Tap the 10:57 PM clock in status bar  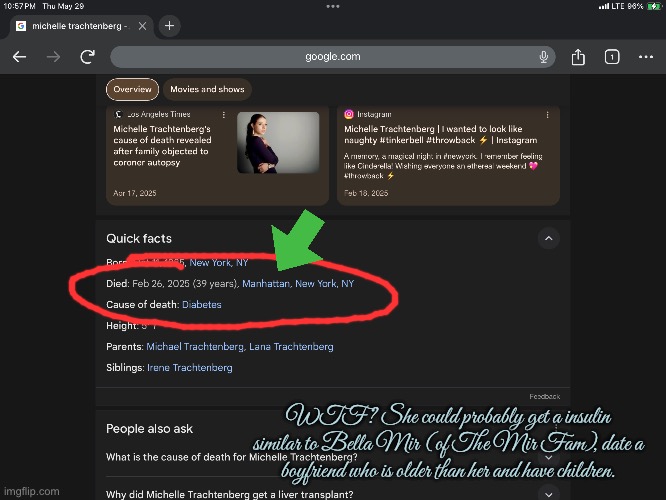click(20, 6)
